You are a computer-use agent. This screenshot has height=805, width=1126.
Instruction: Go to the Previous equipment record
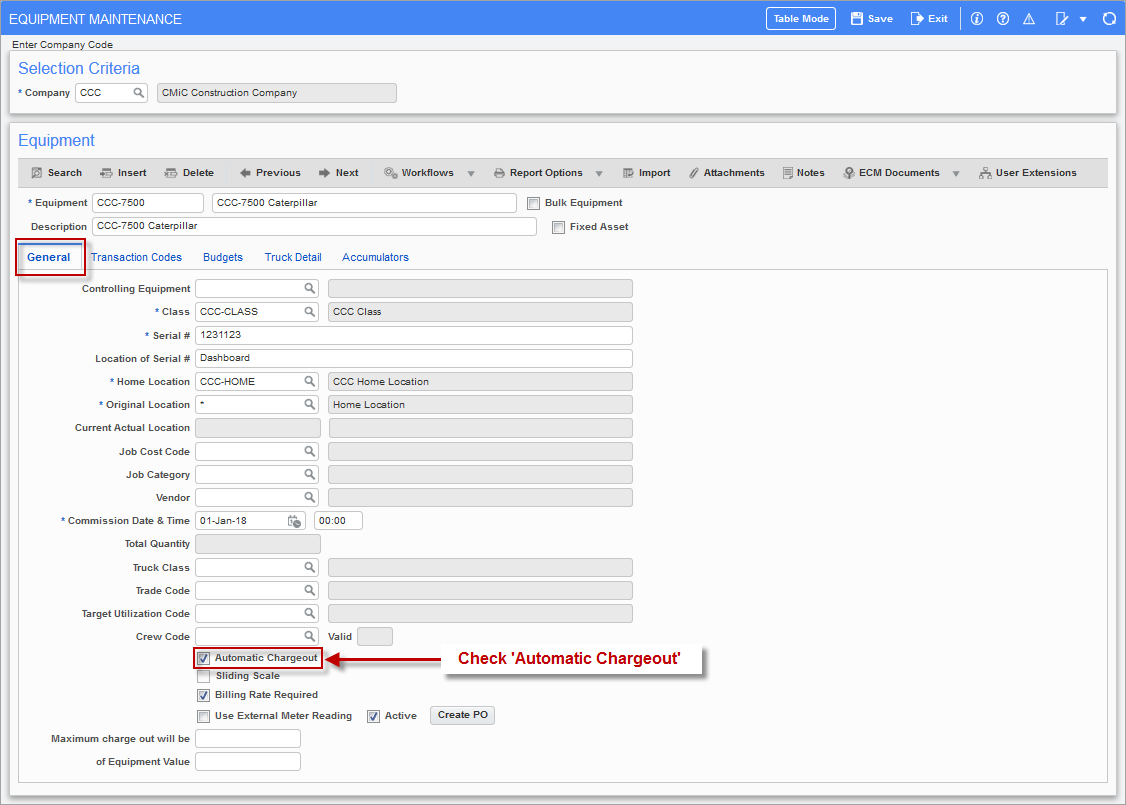[x=270, y=173]
